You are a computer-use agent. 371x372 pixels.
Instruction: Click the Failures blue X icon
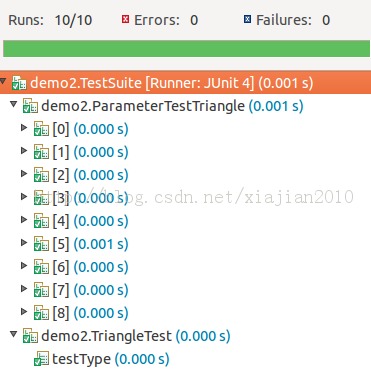[x=247, y=19]
